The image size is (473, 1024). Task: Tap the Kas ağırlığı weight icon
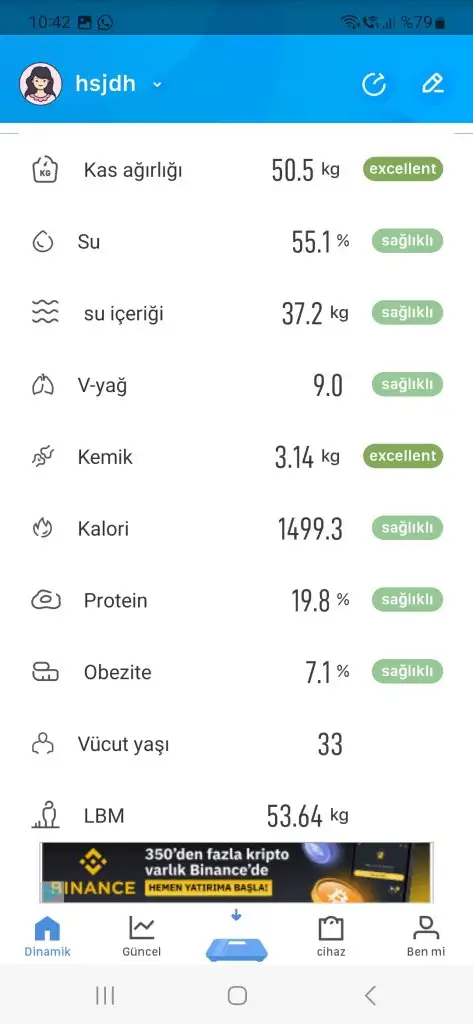click(45, 170)
